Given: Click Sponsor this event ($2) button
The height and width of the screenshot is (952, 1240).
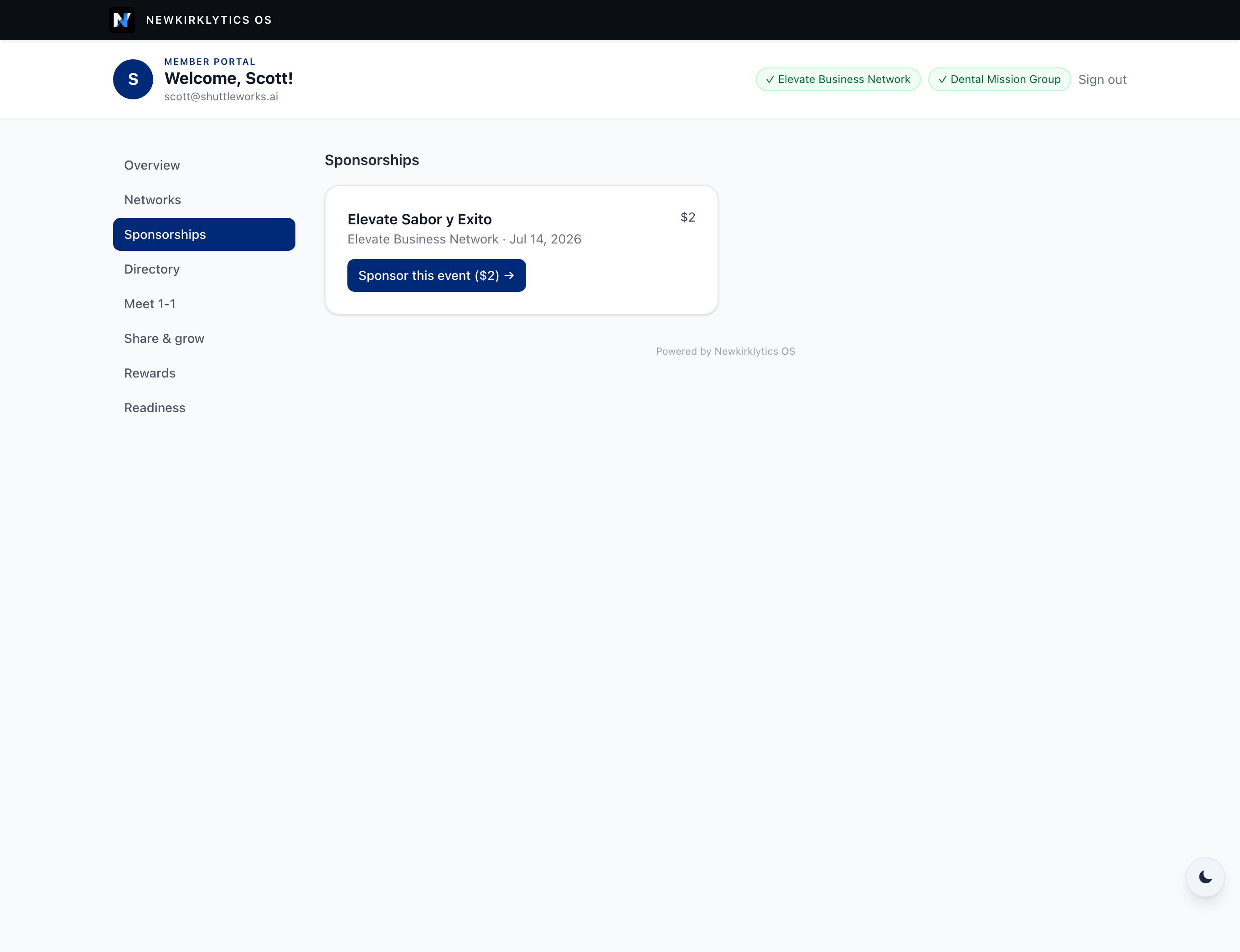Looking at the screenshot, I should [436, 275].
